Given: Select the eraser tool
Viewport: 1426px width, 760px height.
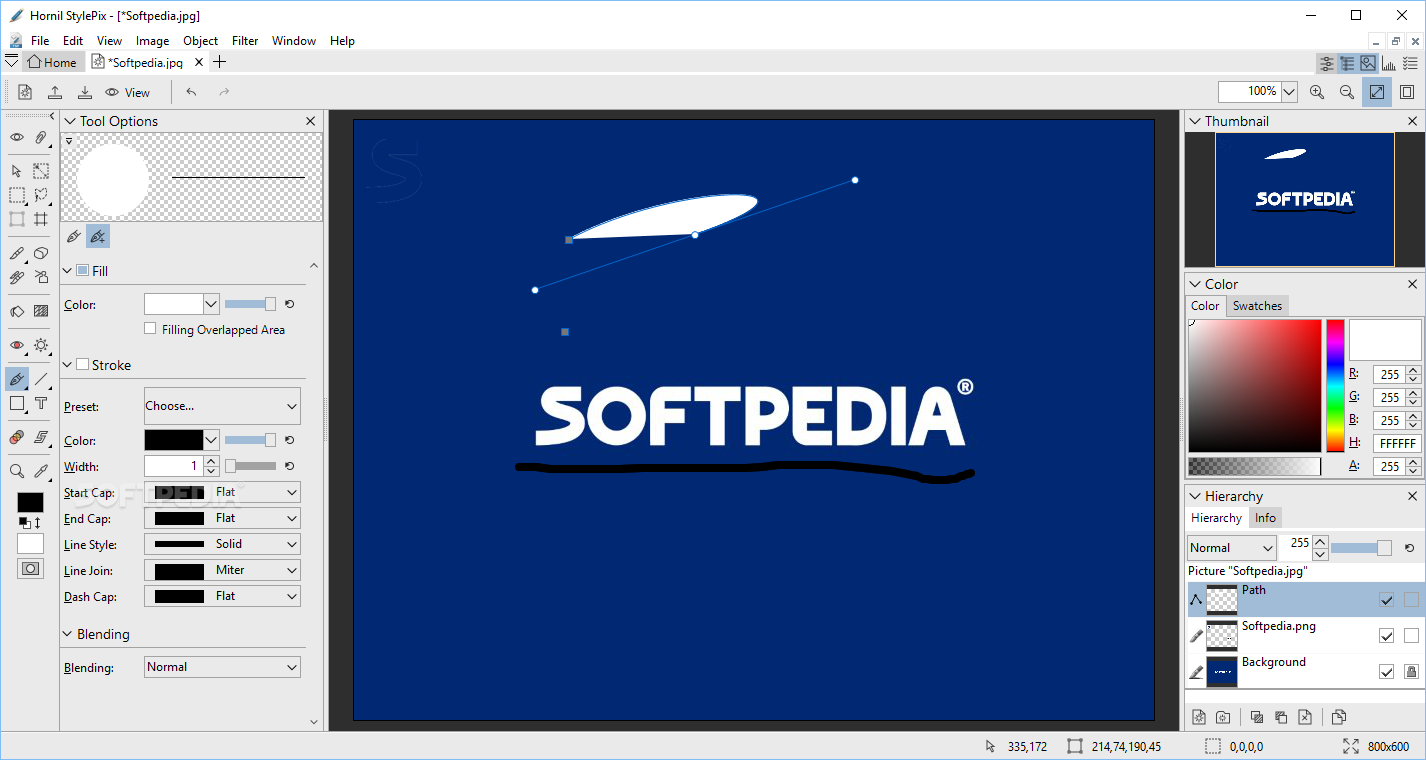Looking at the screenshot, I should coord(41,253).
